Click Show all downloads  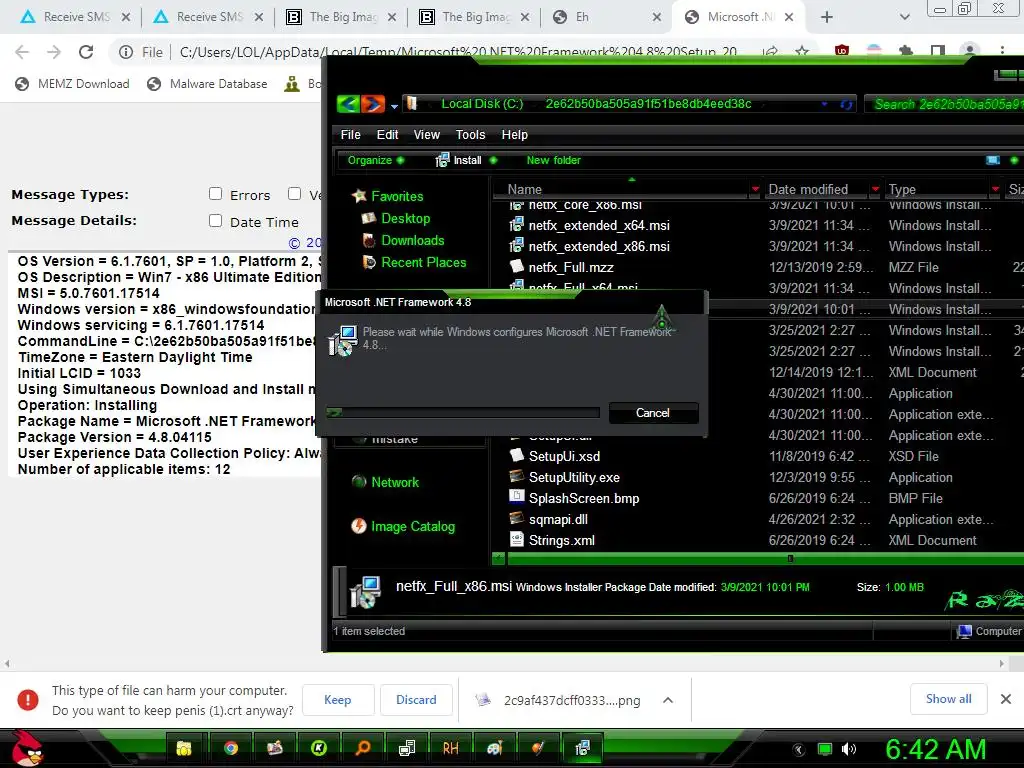[948, 699]
